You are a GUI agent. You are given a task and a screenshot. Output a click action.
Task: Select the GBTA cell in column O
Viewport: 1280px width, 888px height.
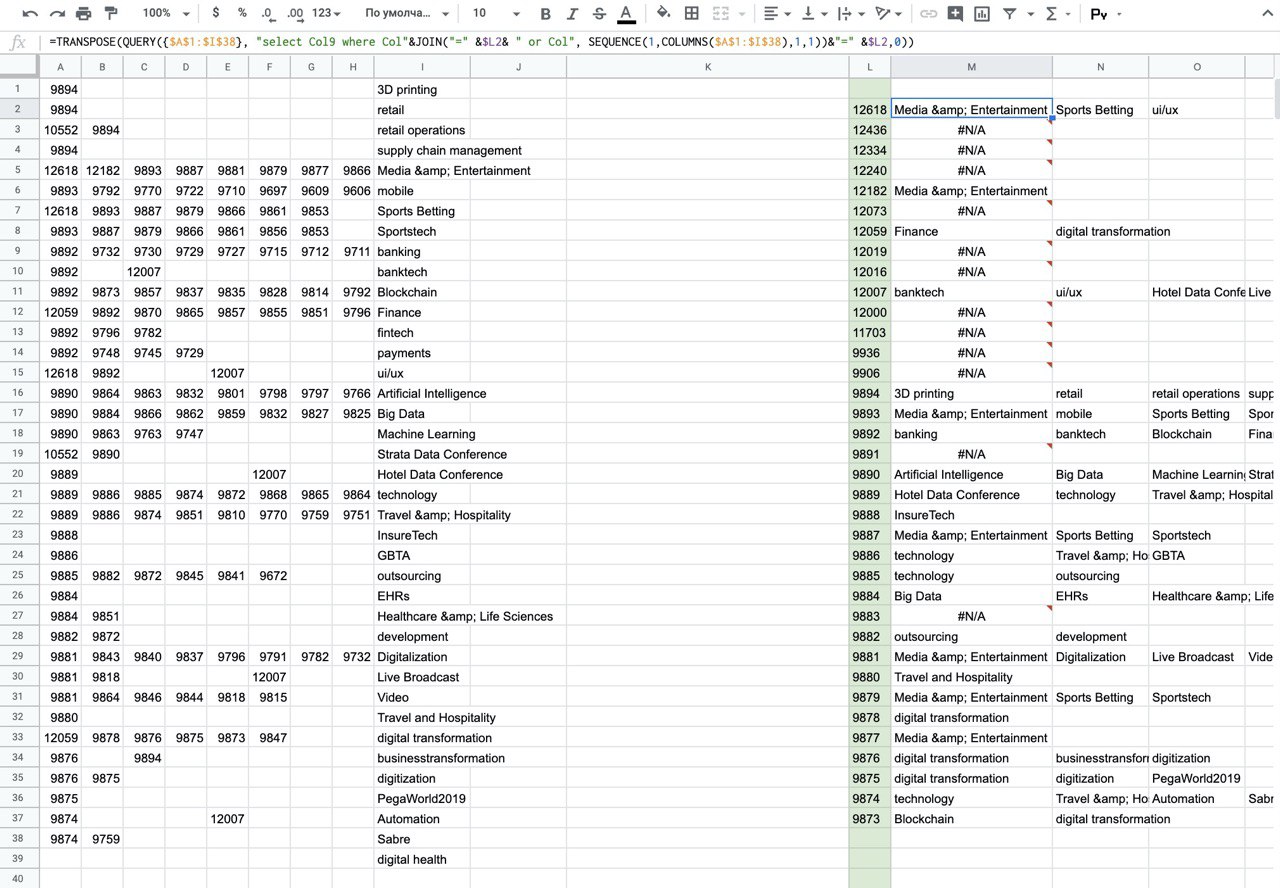tap(1197, 555)
